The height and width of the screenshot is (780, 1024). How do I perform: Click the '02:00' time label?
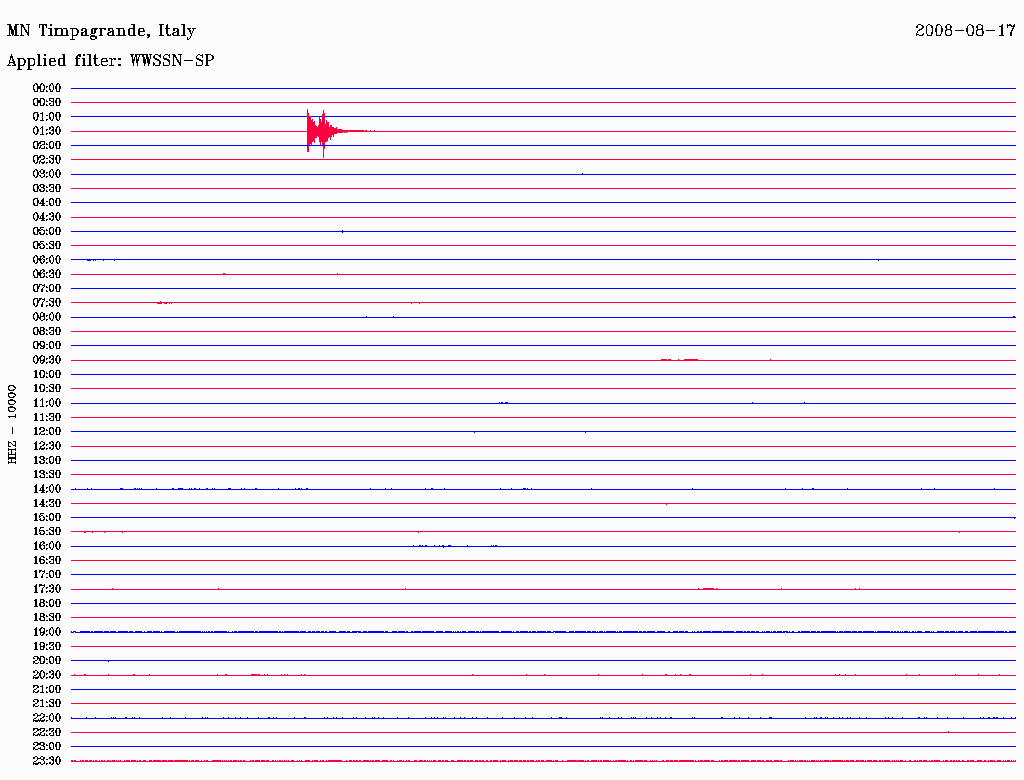pos(47,146)
